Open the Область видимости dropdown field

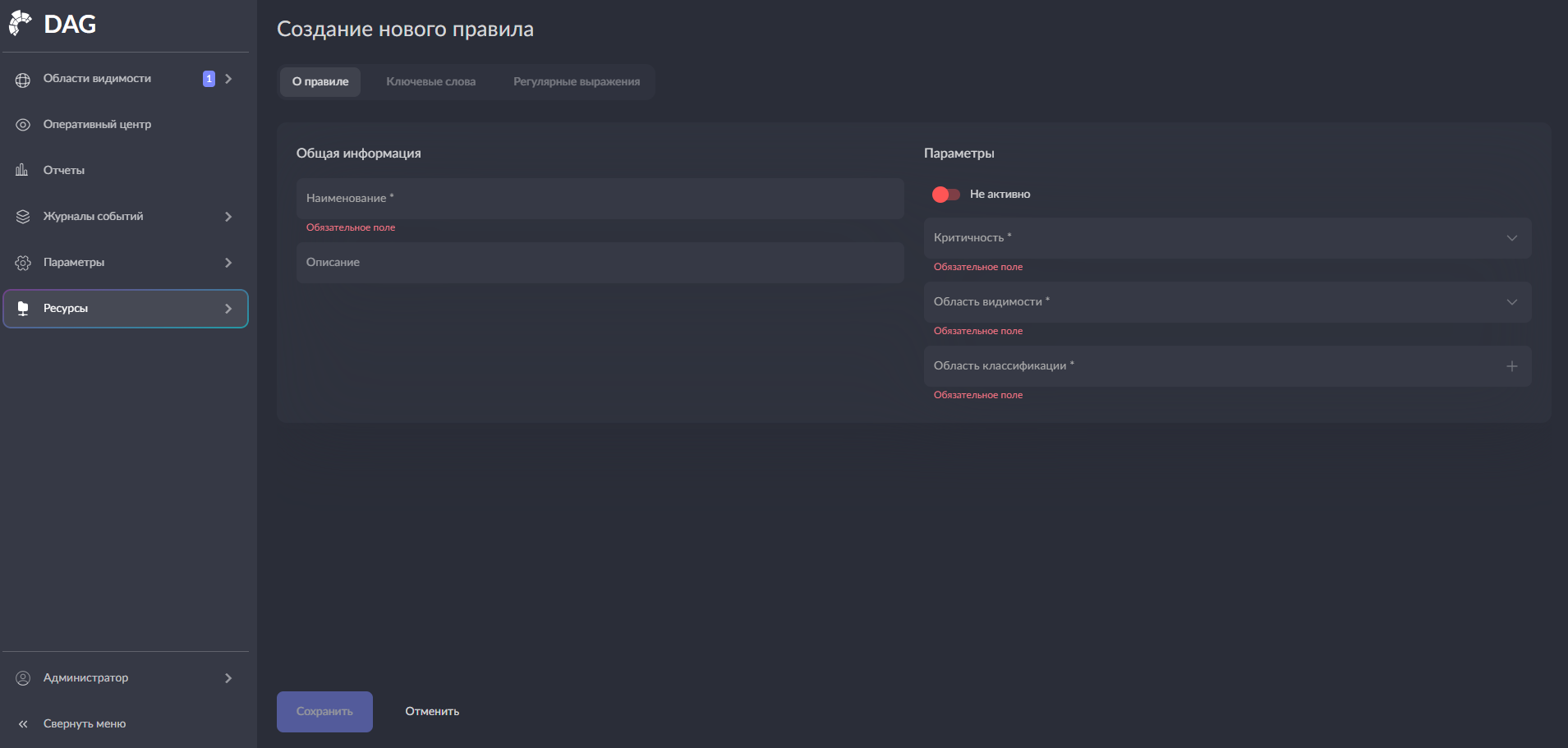coord(1227,302)
